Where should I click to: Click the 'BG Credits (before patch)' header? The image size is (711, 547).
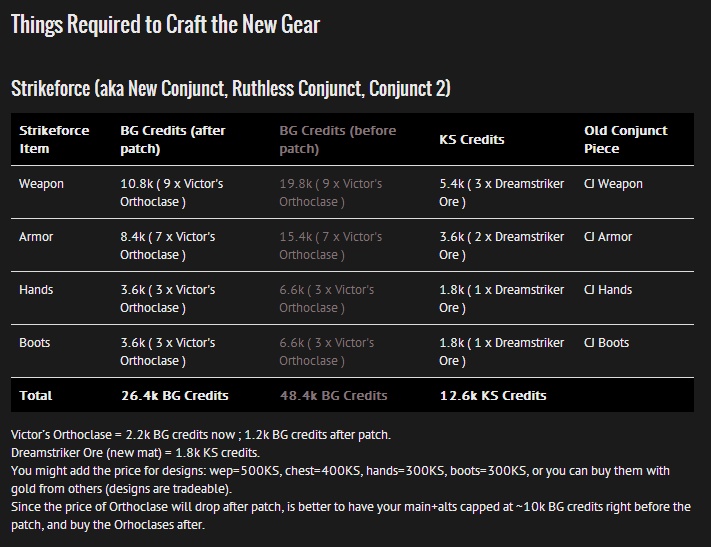337,139
